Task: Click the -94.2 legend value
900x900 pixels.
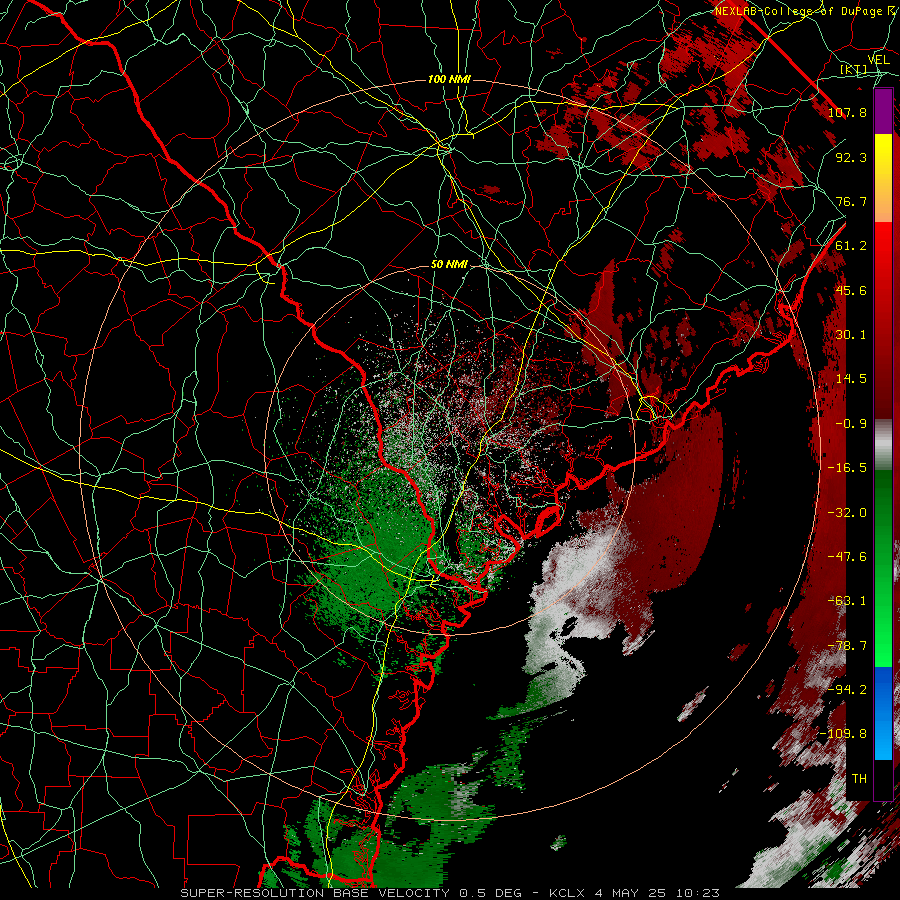Action: point(847,690)
